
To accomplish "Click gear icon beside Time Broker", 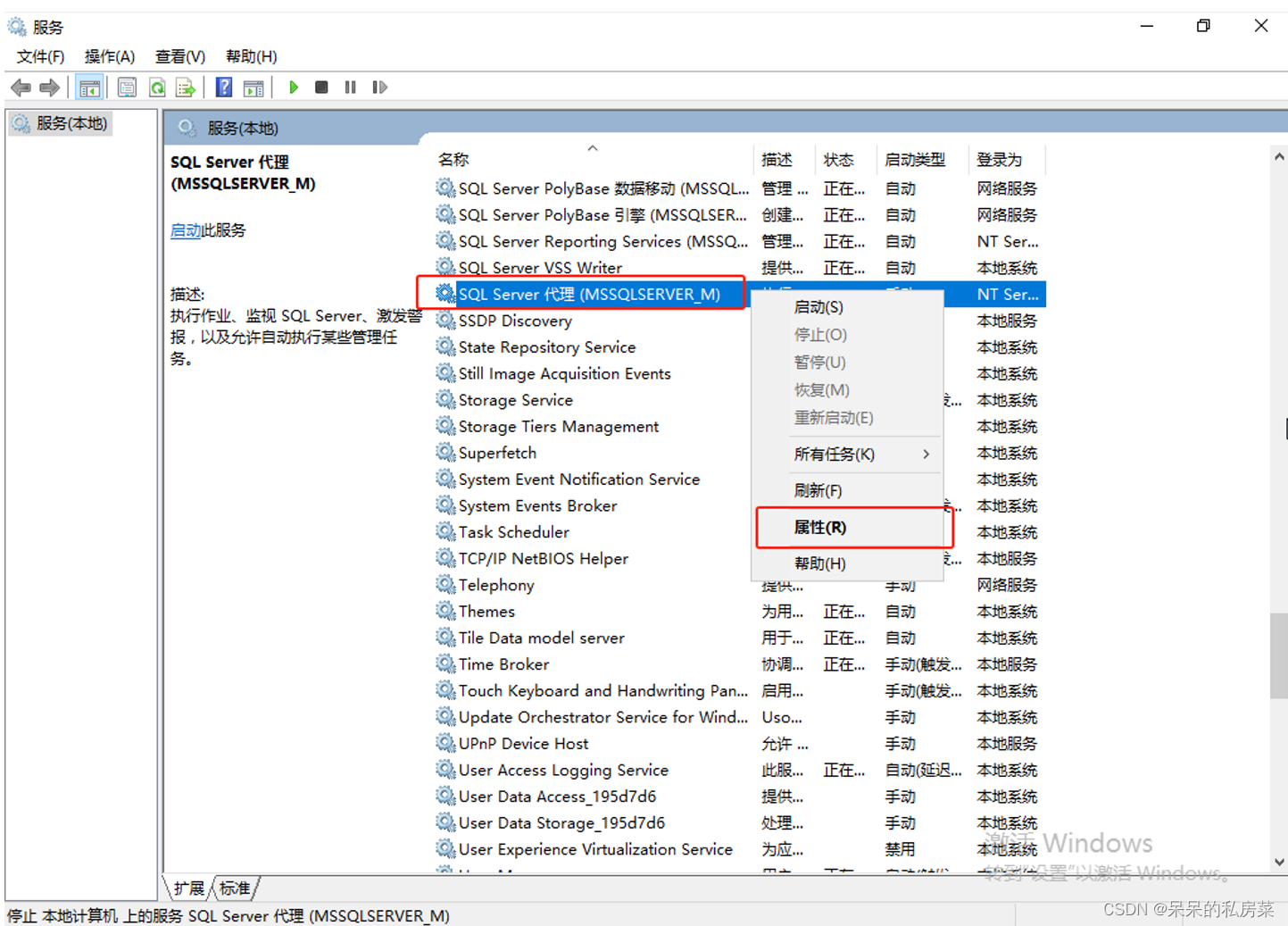I will pos(445,663).
